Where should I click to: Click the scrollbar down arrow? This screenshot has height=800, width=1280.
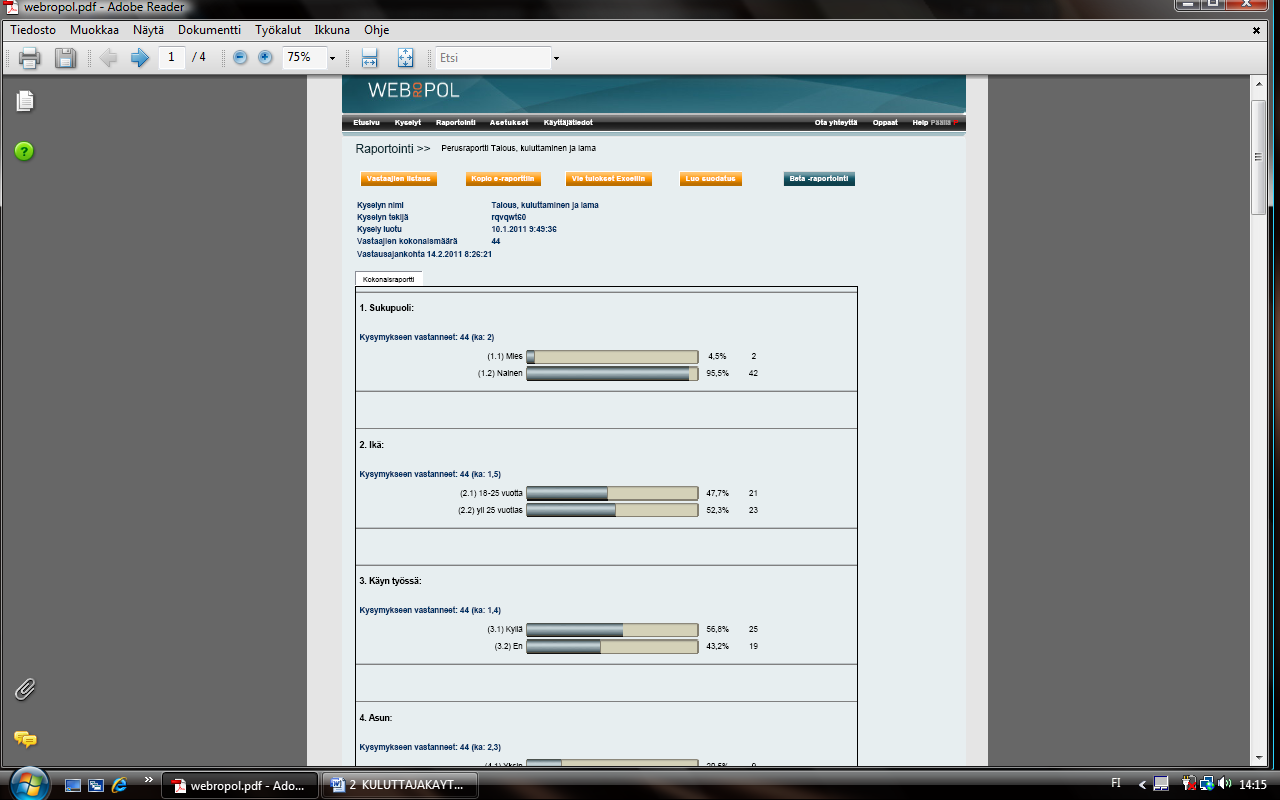click(1258, 758)
